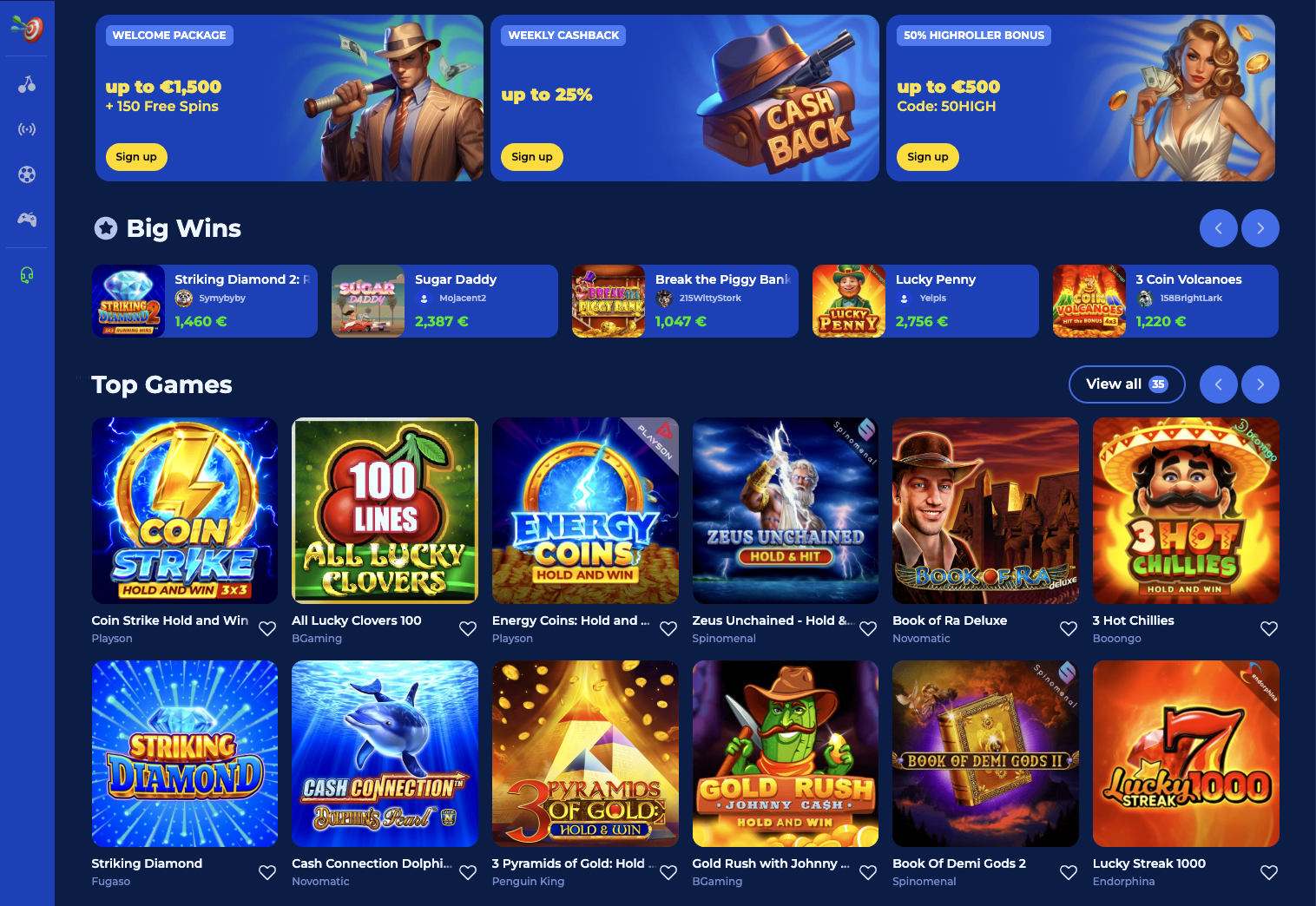Screen dimensions: 1316x906
Task: Open the Sugar Daddy big win card
Action: pyautogui.click(x=444, y=301)
